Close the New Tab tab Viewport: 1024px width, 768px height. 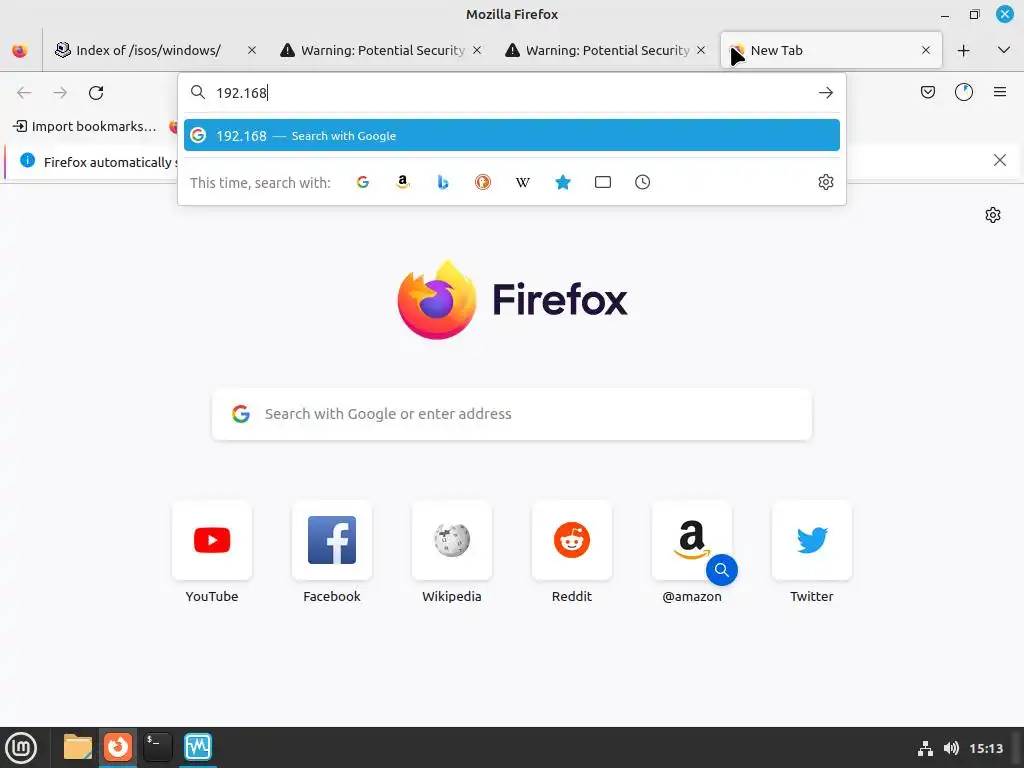tap(925, 50)
